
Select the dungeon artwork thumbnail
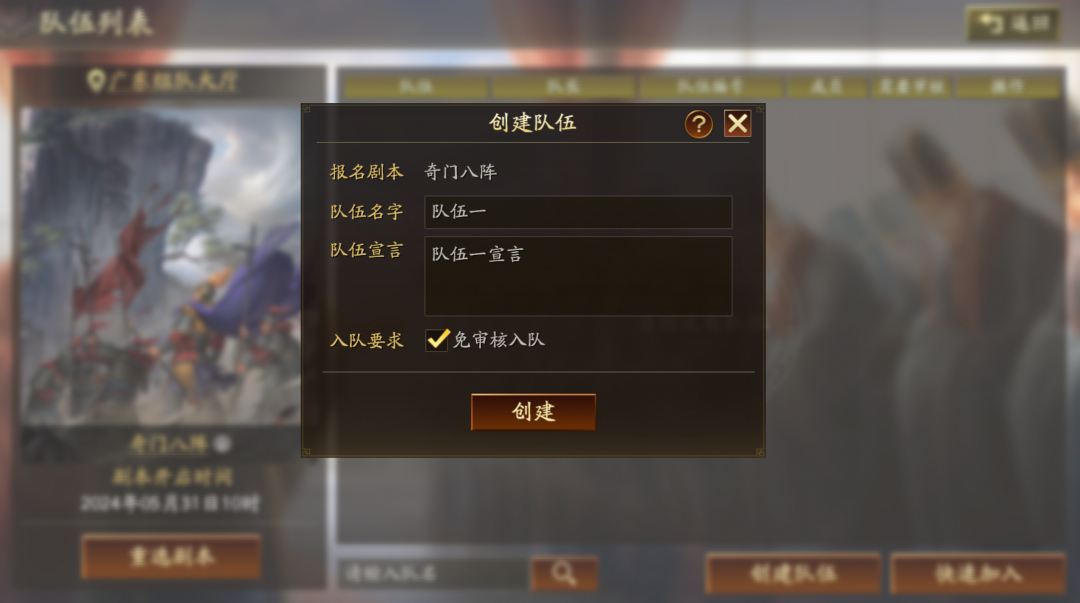(x=160, y=265)
